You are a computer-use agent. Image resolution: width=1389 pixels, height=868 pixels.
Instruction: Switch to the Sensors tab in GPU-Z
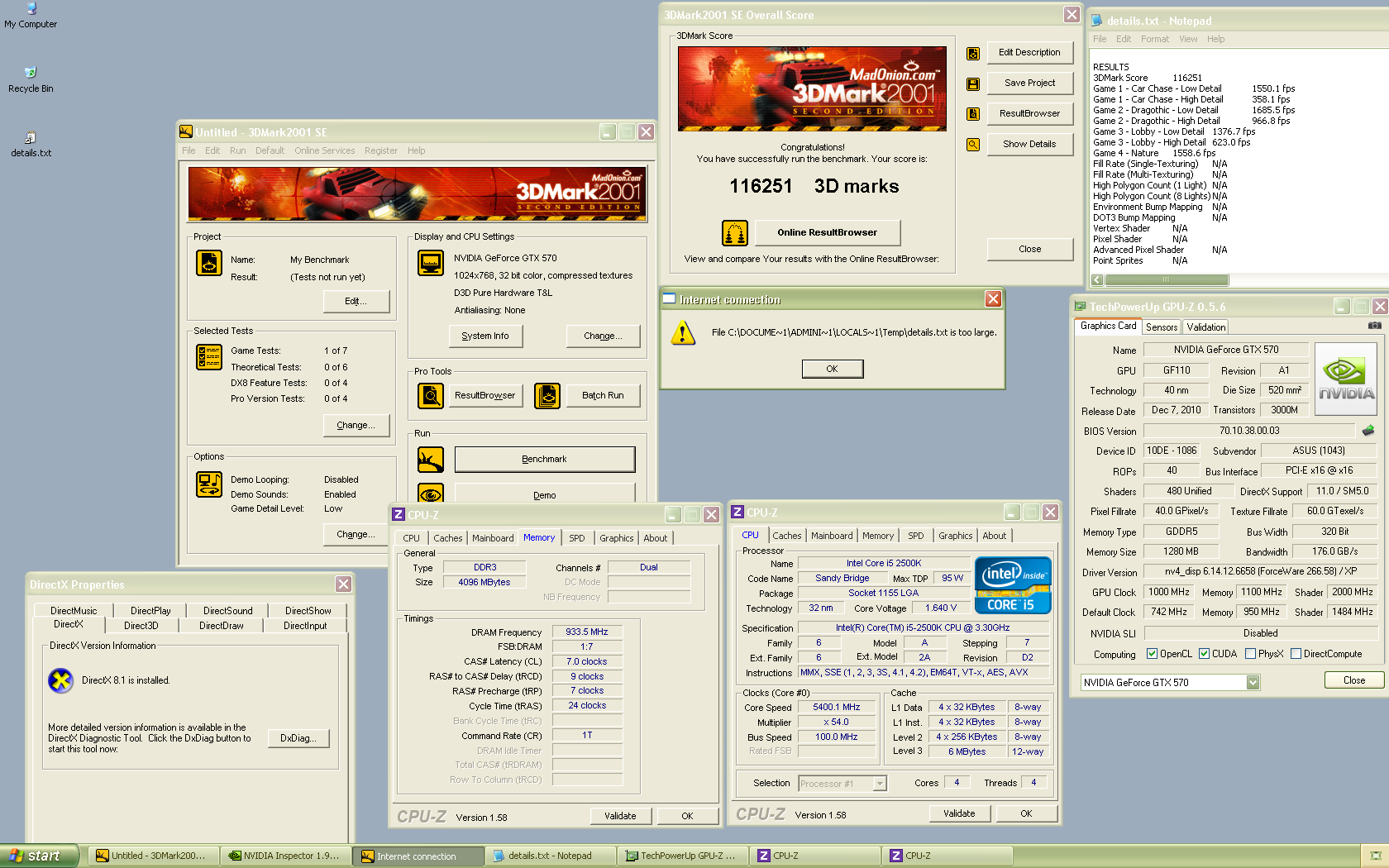click(1161, 327)
